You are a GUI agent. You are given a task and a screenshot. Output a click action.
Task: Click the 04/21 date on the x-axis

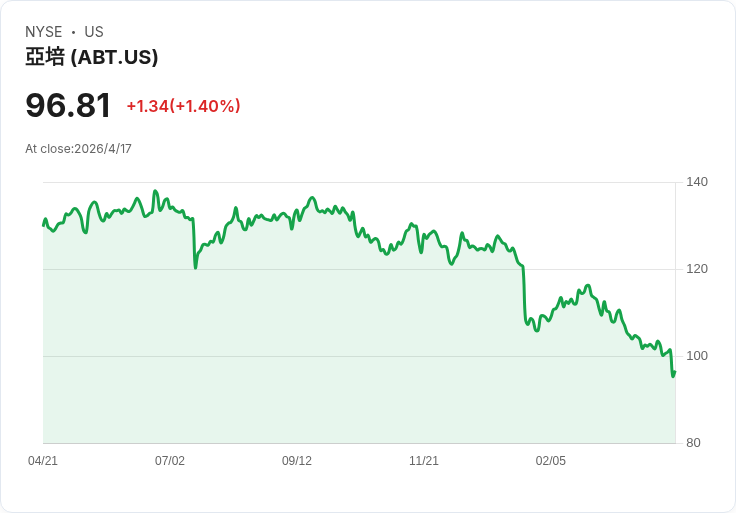click(43, 461)
